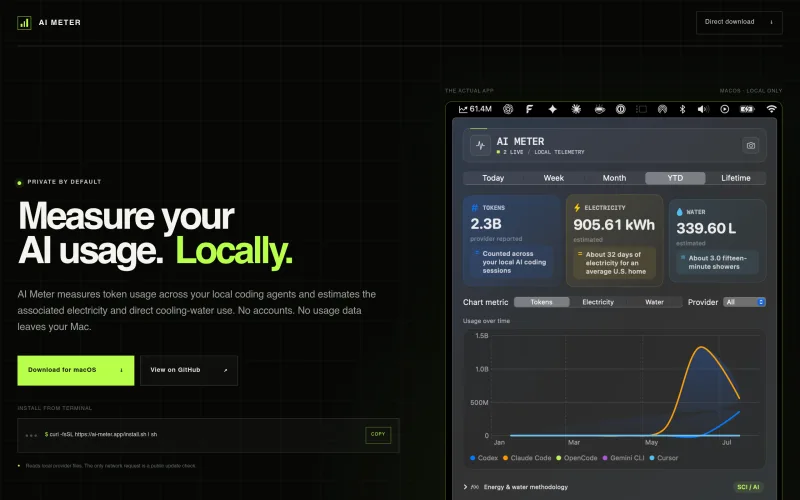Click the dashed rectangle icon in menu bar
The width and height of the screenshot is (800, 500).
[x=641, y=109]
